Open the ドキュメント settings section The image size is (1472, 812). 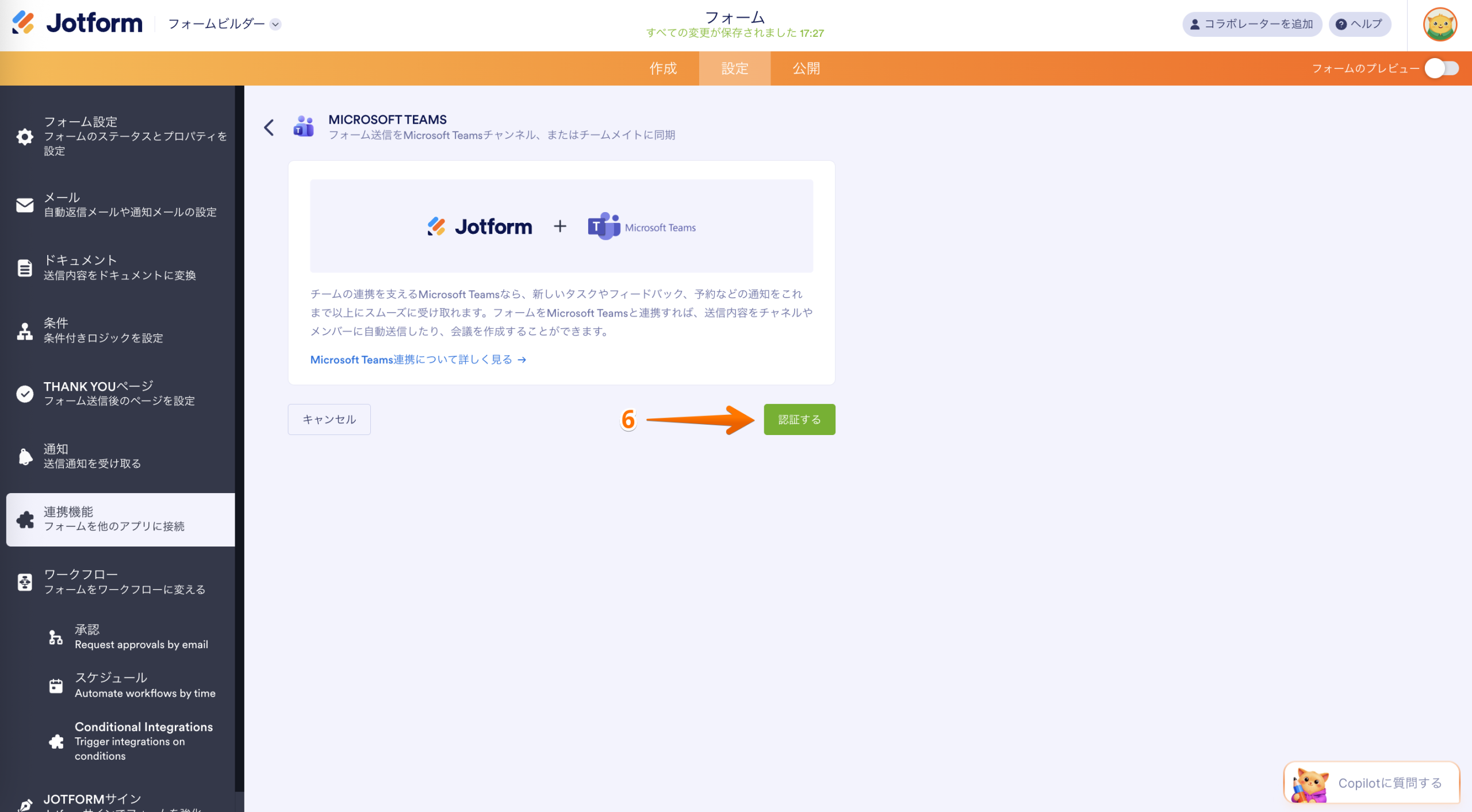click(x=121, y=268)
